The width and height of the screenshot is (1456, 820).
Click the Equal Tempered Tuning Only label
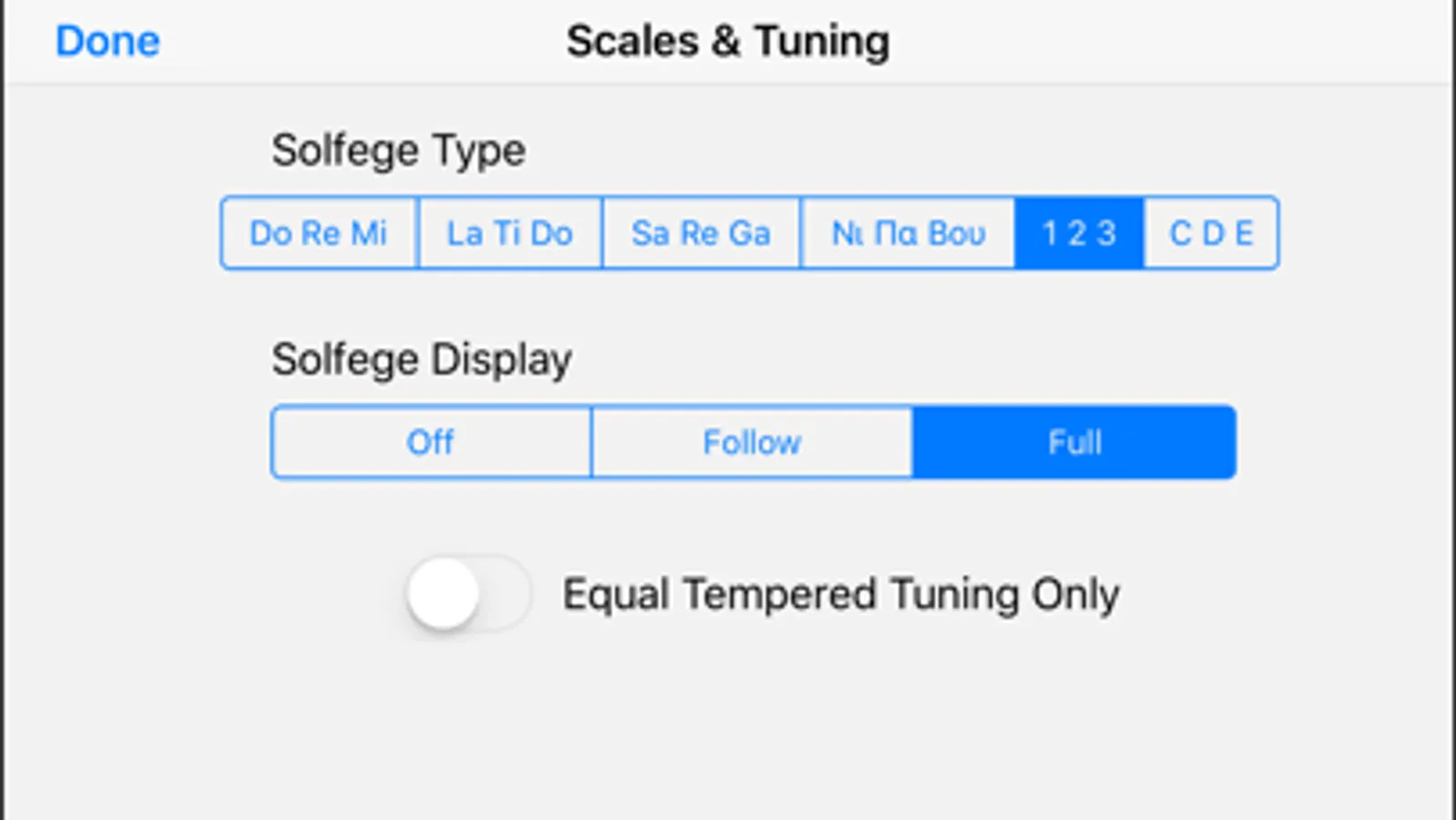tap(840, 595)
